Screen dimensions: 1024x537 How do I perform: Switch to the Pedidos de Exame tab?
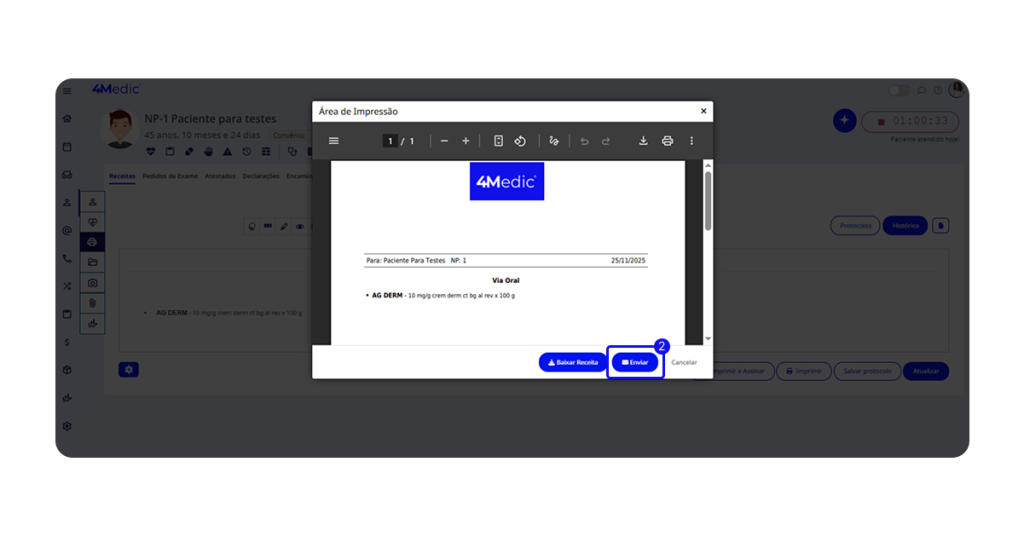[170, 176]
